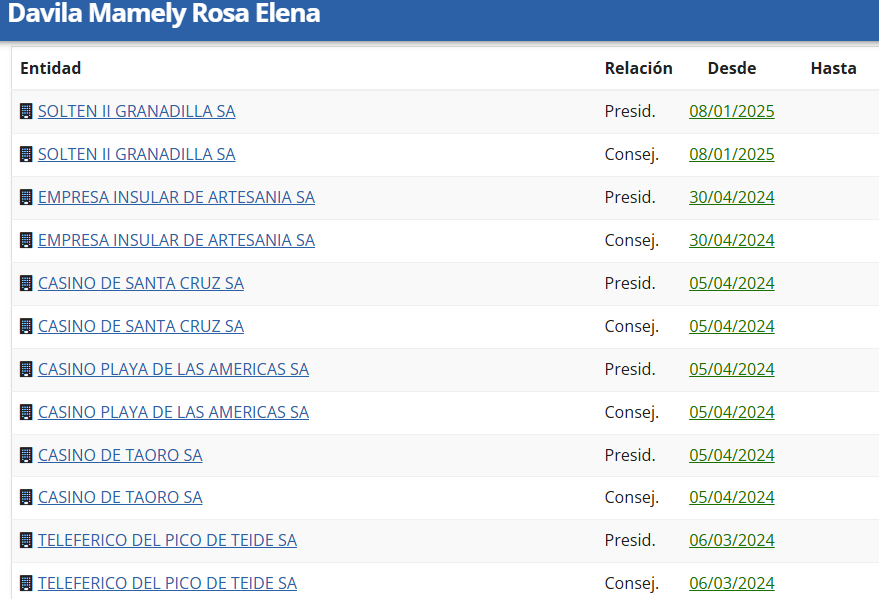Open EMPRESA INSULAR DE ARTESANIA SA link in Consej. row
The image size is (879, 599).
177,240
